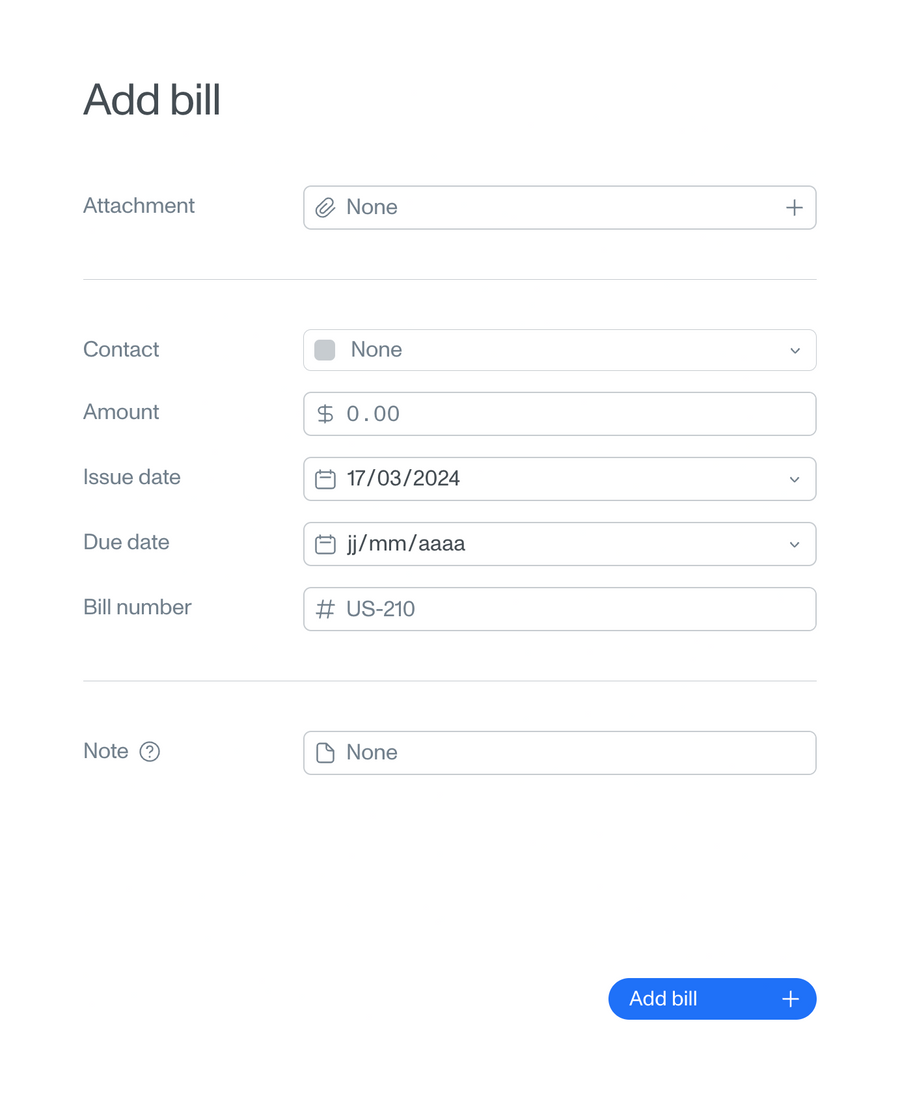Expand the Issue date picker chevron
This screenshot has width=900, height=1103.
coord(795,478)
